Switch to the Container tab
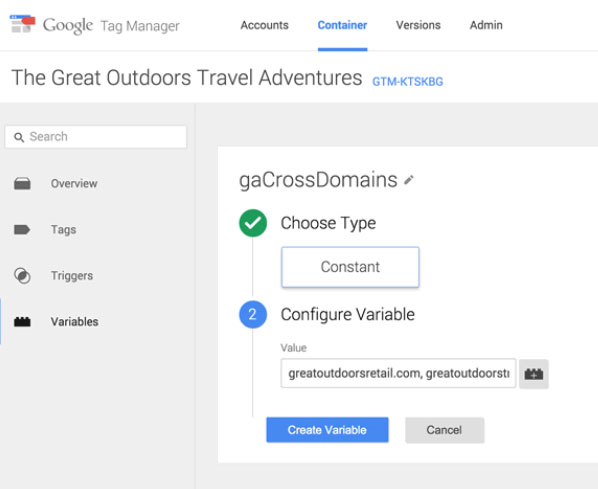Image resolution: width=598 pixels, height=489 pixels. coord(342,25)
